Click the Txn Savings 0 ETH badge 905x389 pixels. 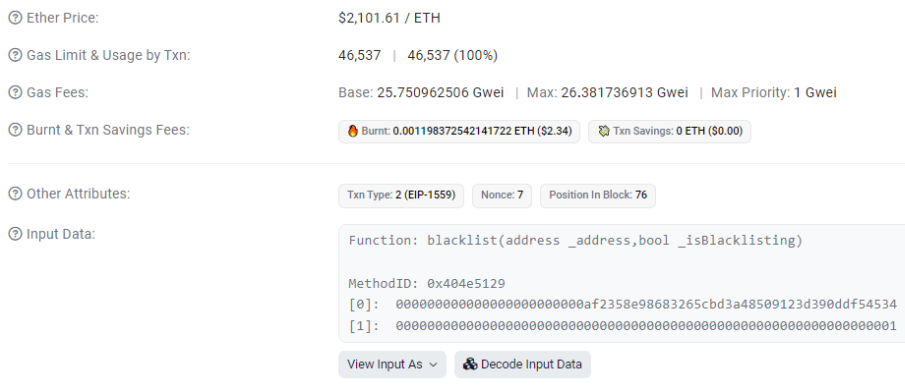[670, 131]
